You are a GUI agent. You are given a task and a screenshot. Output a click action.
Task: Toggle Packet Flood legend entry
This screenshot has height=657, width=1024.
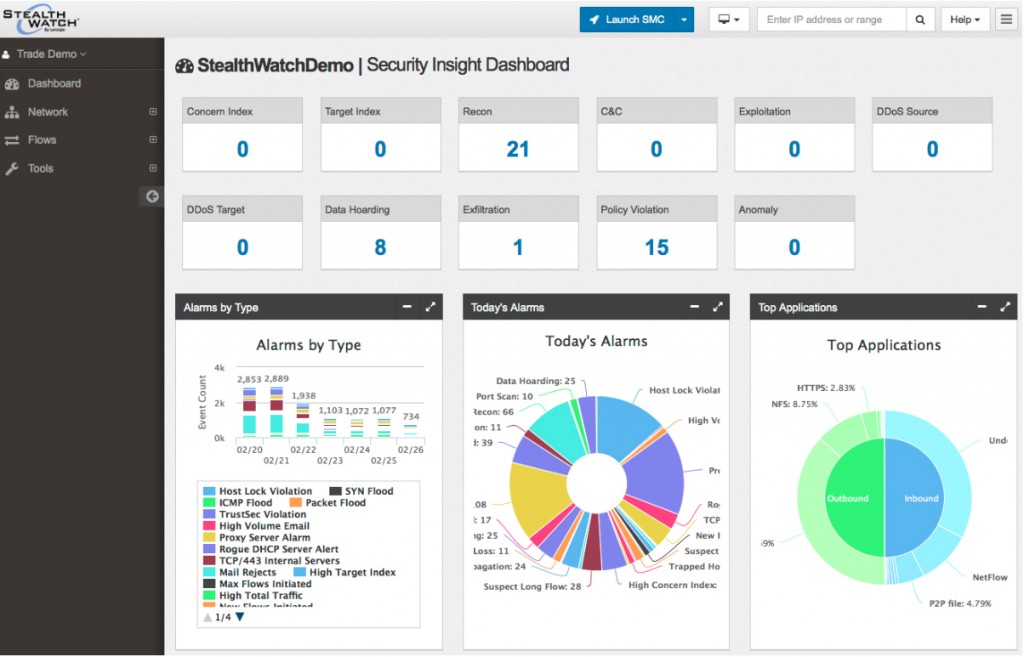click(328, 503)
